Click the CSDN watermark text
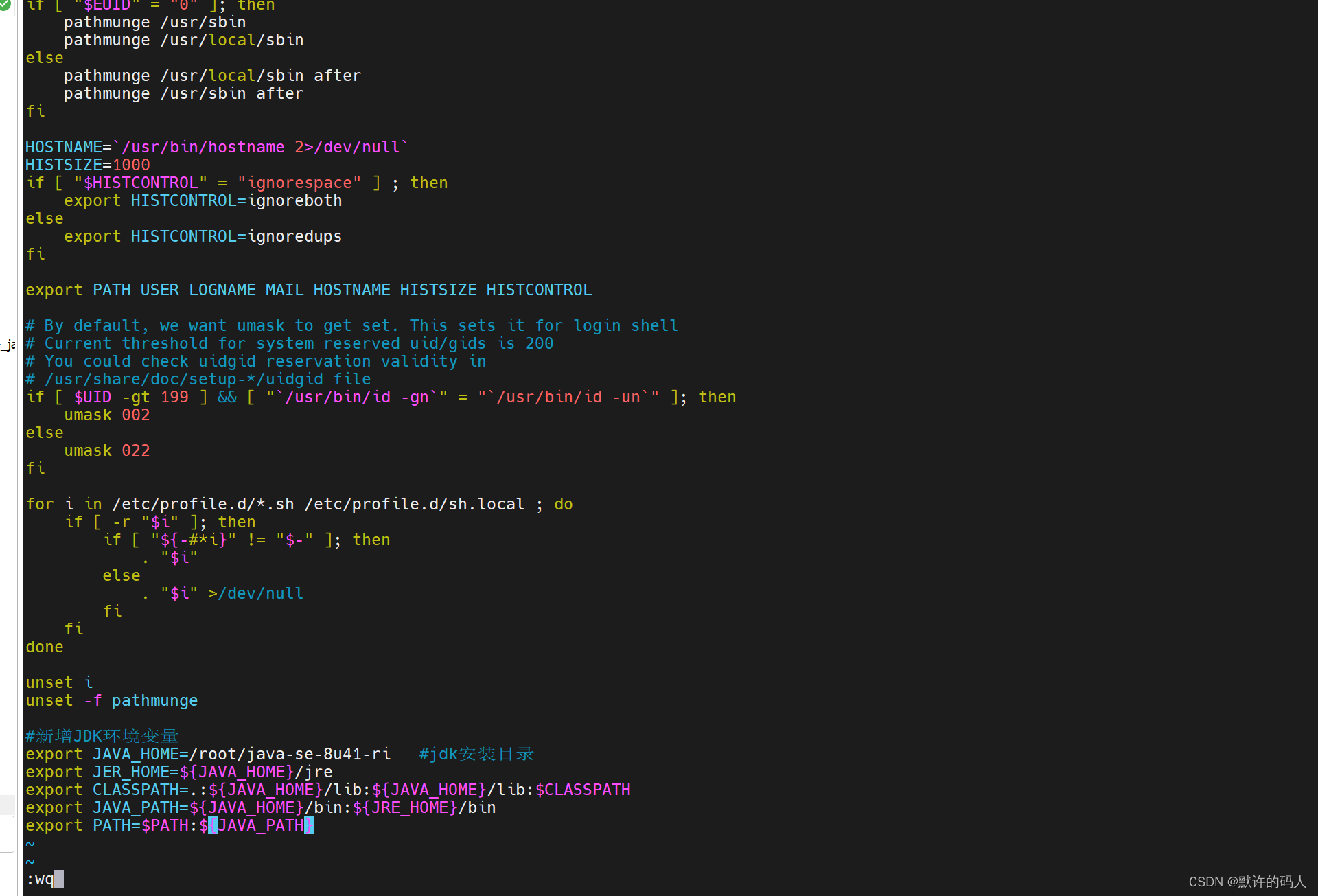Image resolution: width=1318 pixels, height=896 pixels. (1247, 882)
